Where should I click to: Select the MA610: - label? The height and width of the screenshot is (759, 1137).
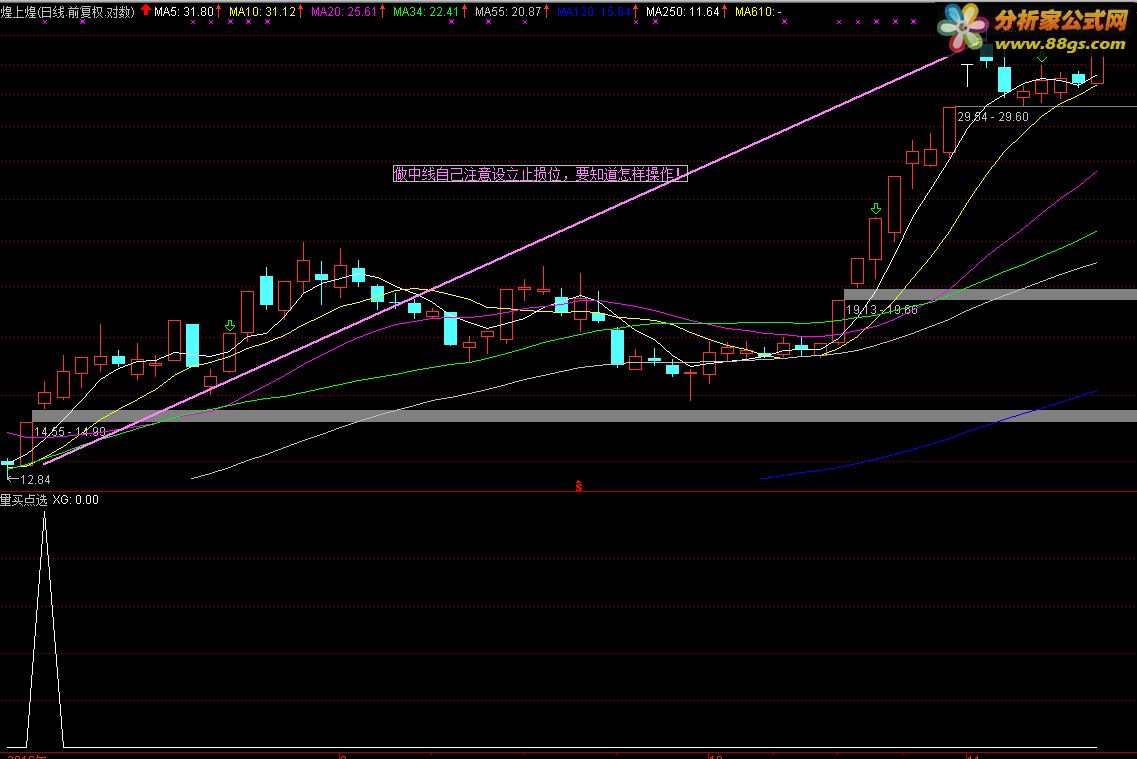pyautogui.click(x=758, y=12)
